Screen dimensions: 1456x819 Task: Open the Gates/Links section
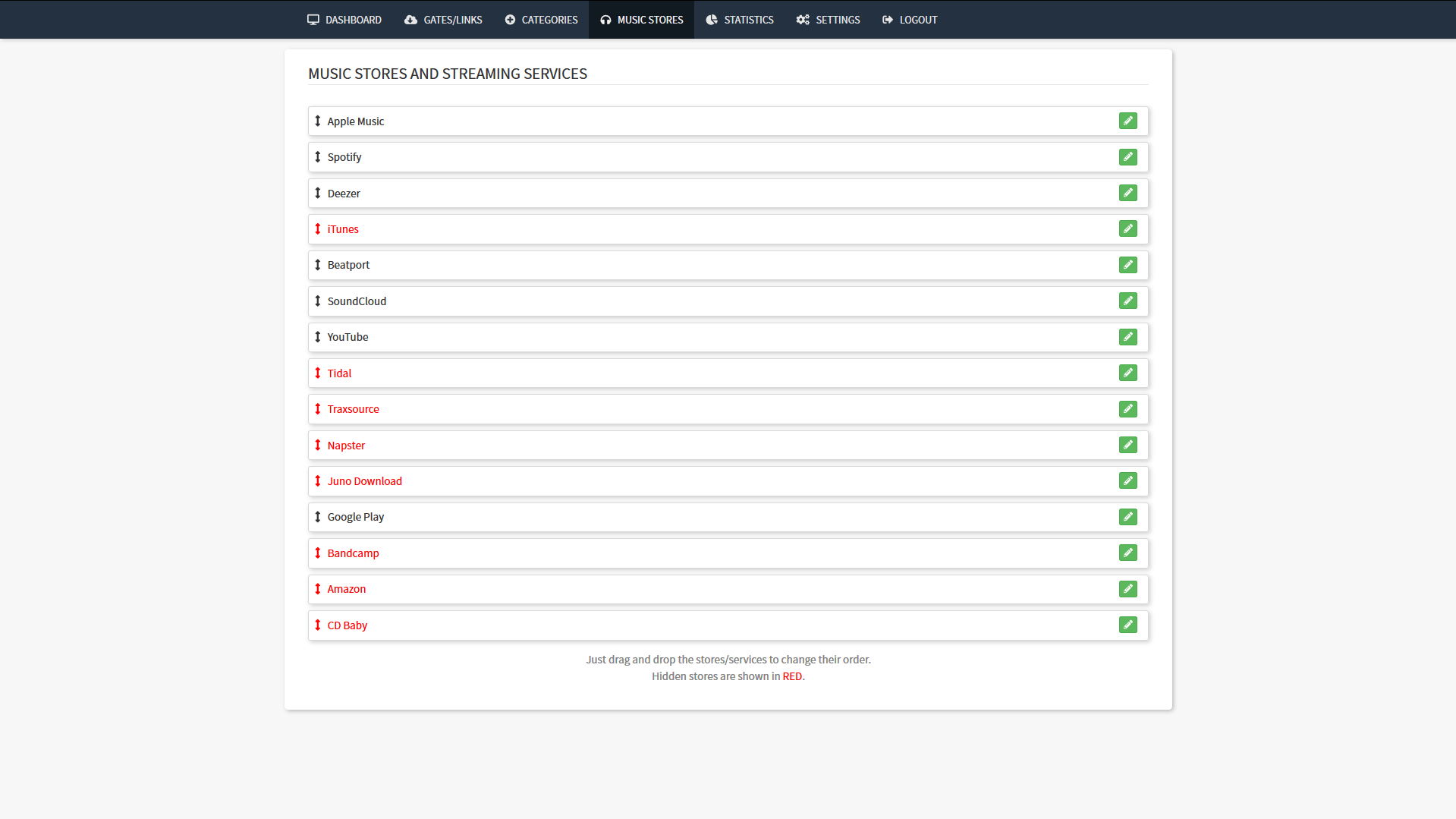443,20
